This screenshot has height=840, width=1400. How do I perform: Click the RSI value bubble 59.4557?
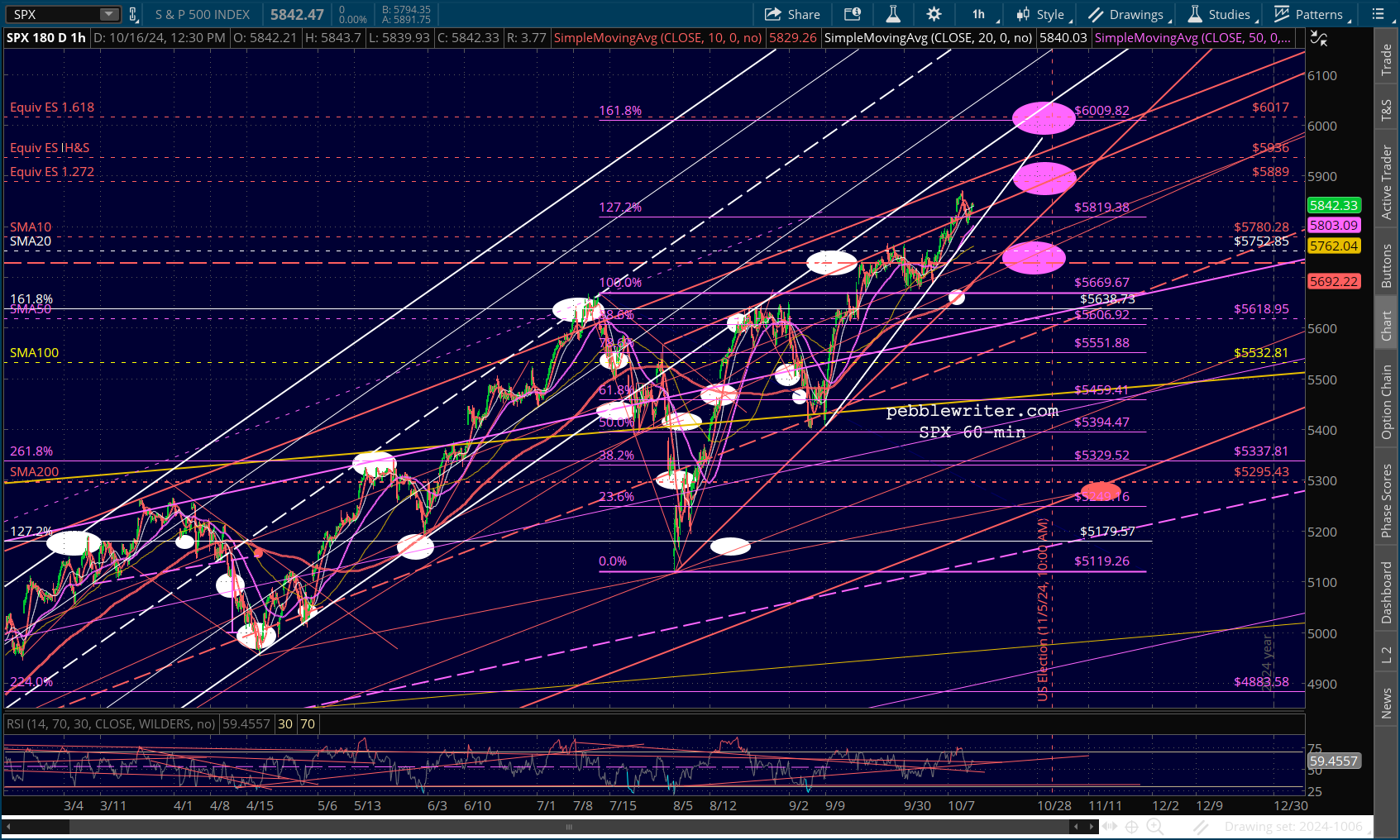click(1334, 761)
